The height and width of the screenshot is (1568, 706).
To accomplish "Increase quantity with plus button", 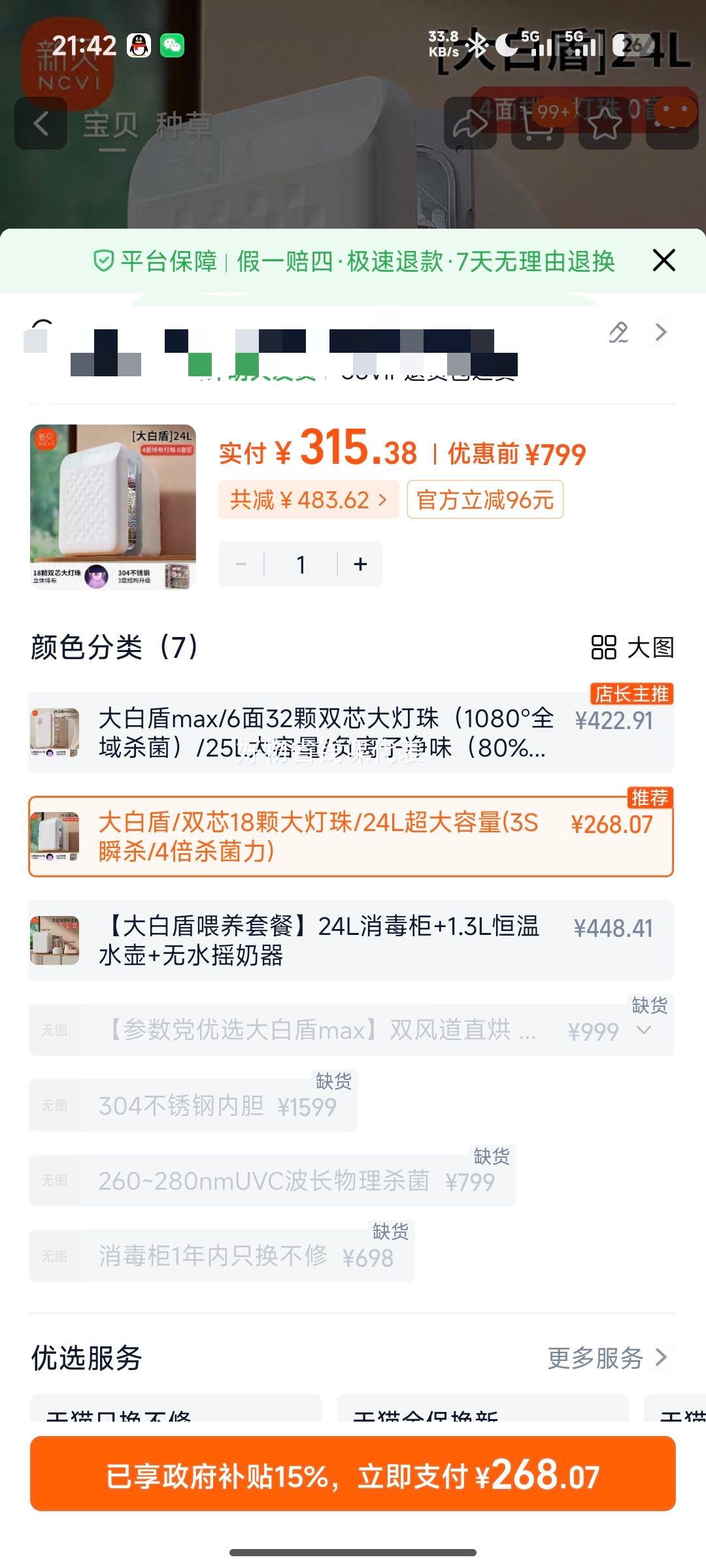I will pos(360,564).
